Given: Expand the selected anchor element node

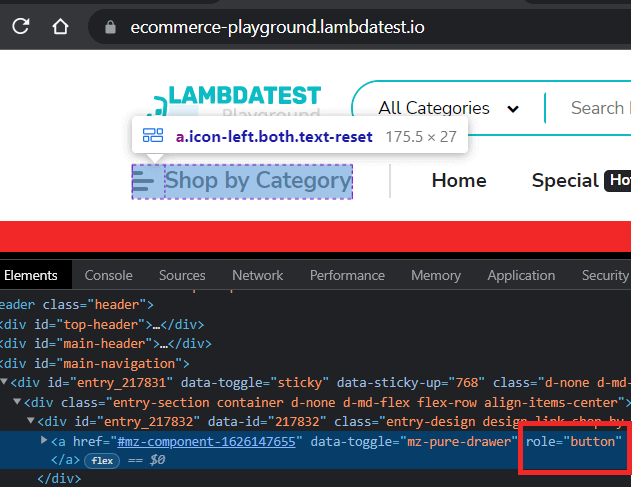Looking at the screenshot, I should (x=44, y=440).
